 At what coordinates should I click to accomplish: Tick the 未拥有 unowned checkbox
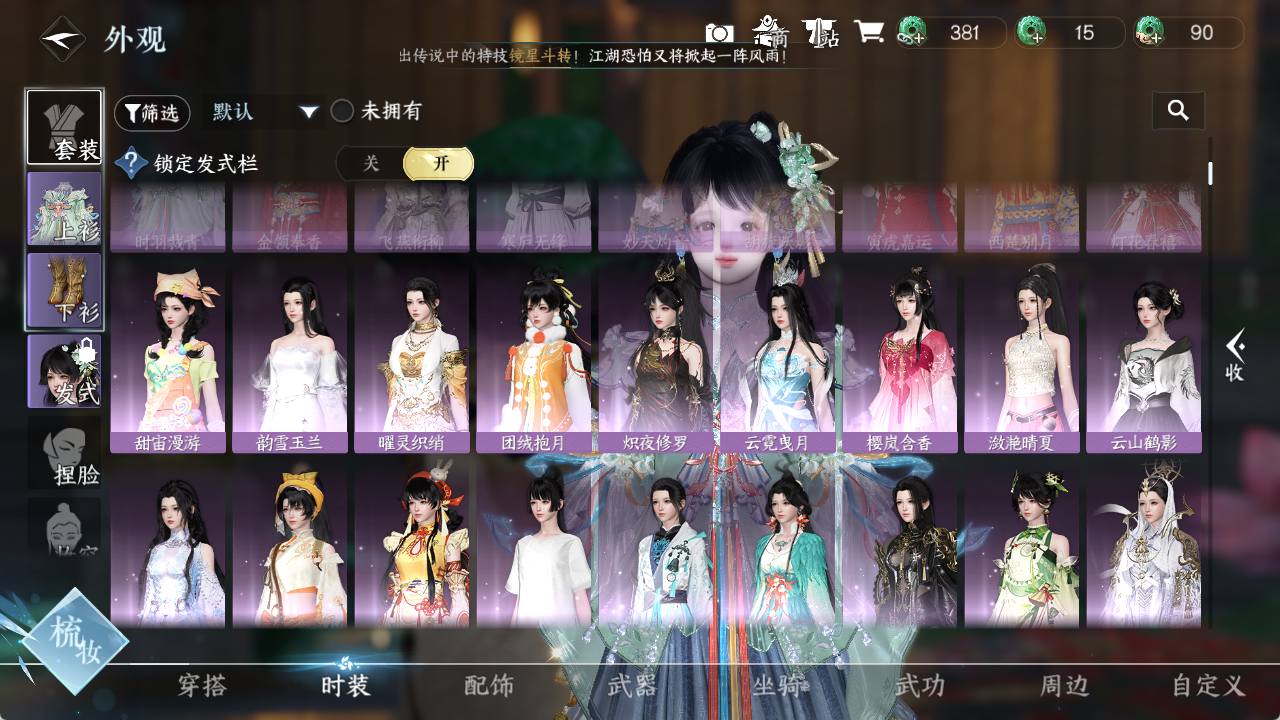pyautogui.click(x=342, y=111)
